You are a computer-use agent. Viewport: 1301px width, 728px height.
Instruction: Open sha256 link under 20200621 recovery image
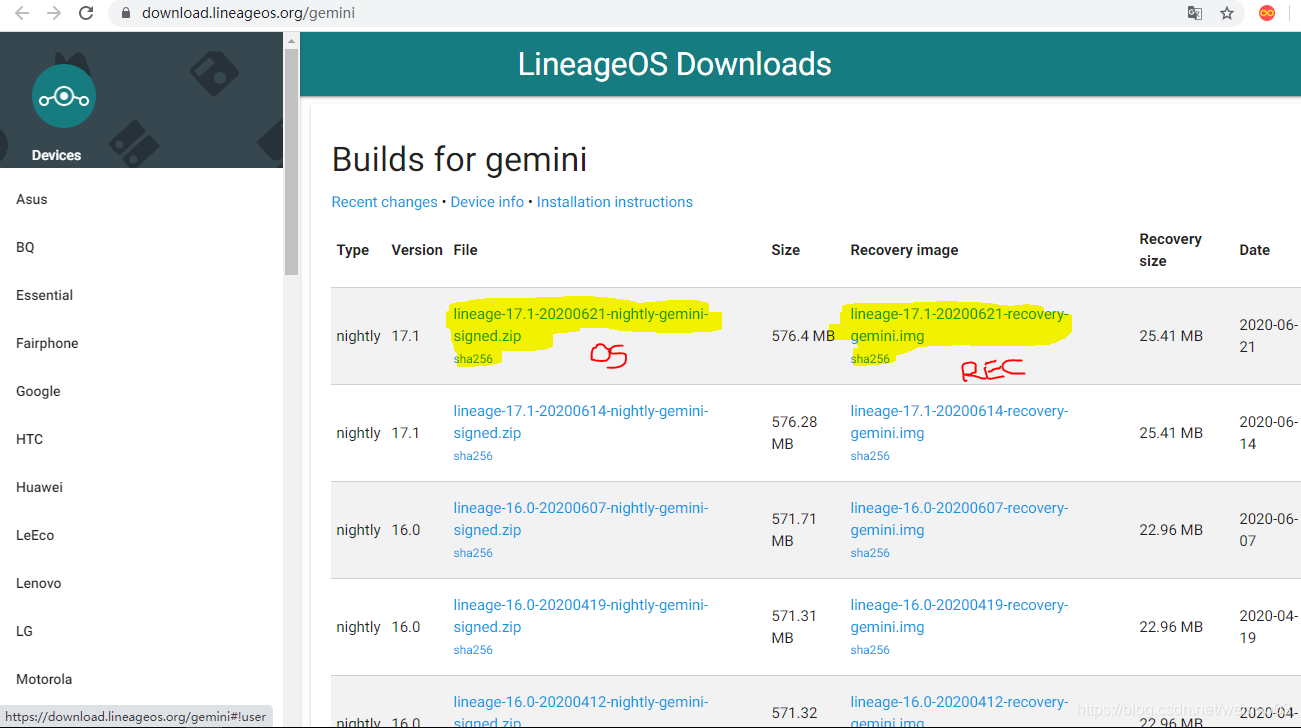(x=870, y=359)
